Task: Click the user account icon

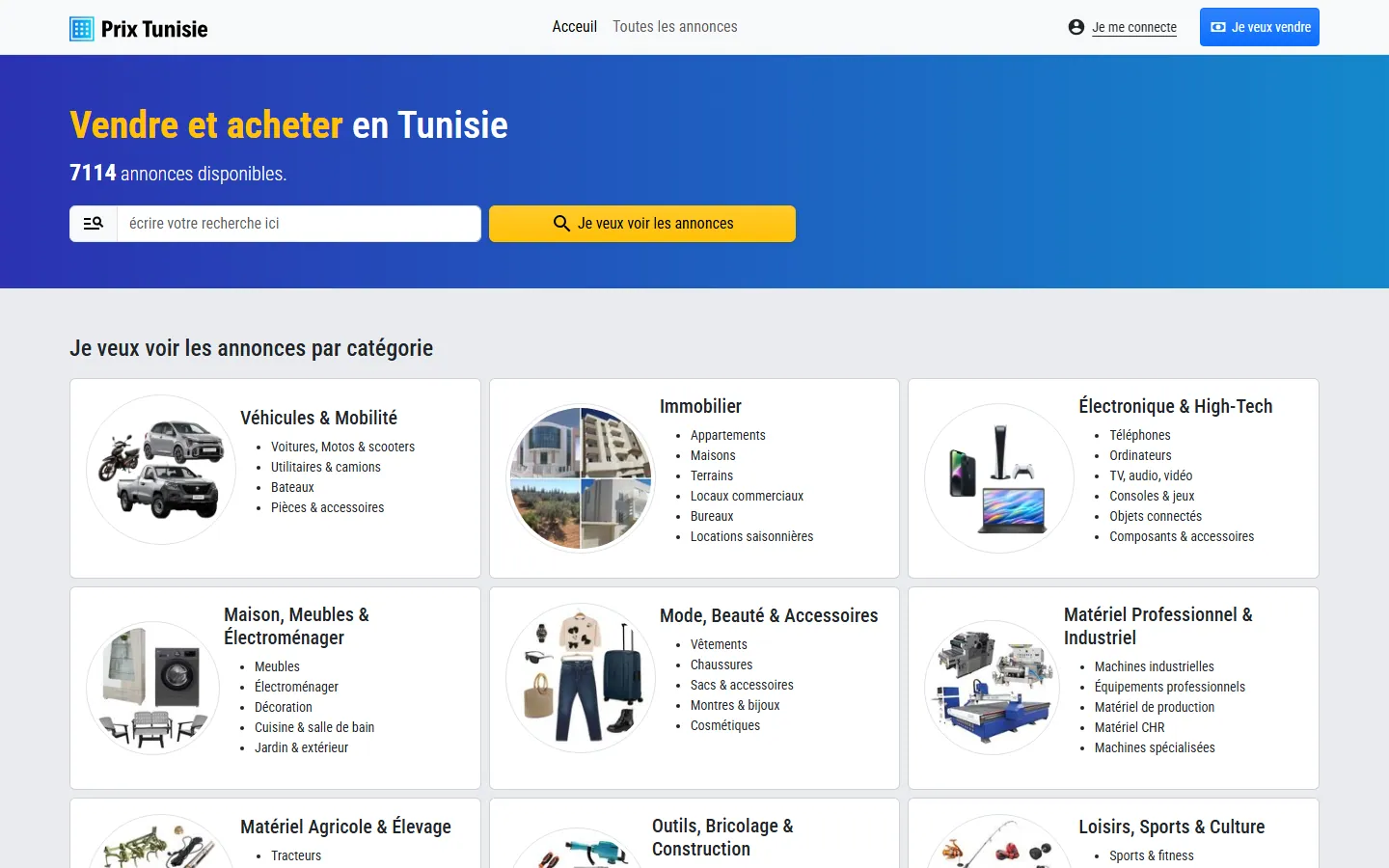Action: pyautogui.click(x=1076, y=27)
